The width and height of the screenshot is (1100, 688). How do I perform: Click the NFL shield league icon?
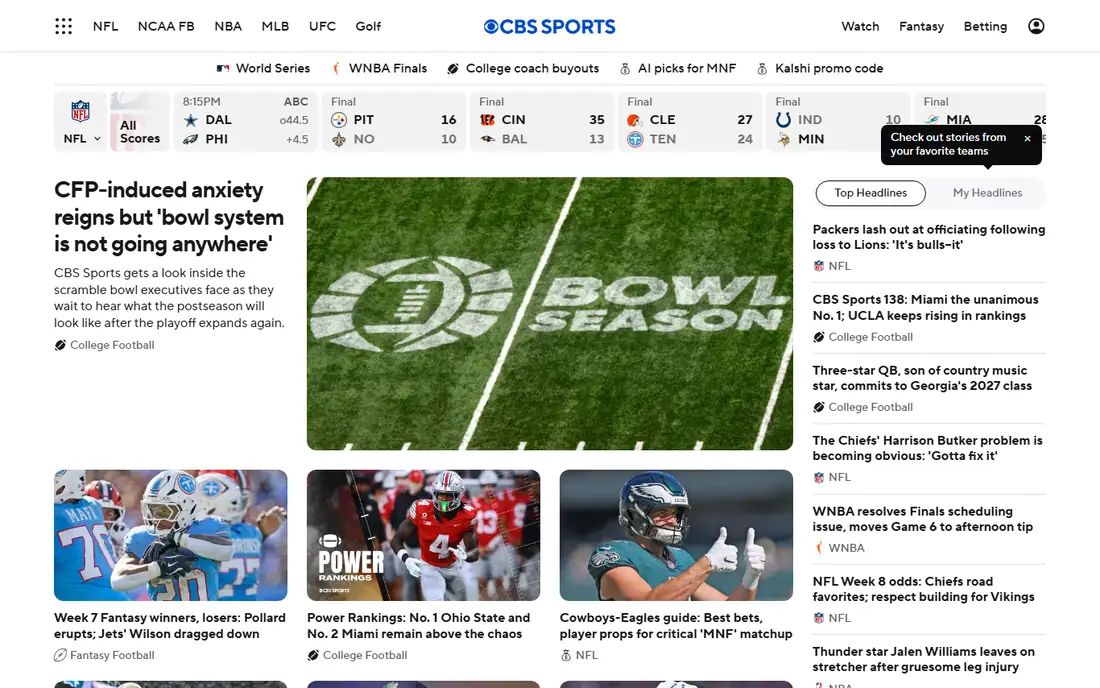(80, 112)
